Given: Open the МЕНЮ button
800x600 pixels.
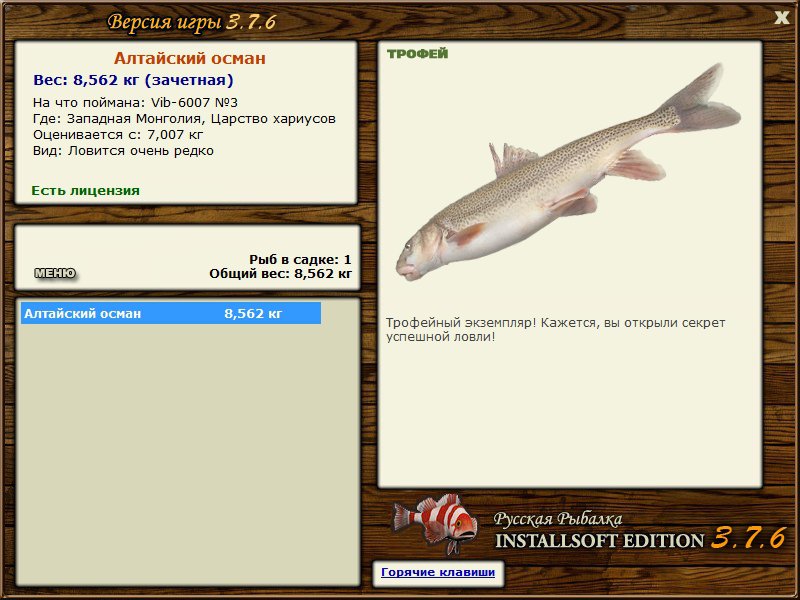Looking at the screenshot, I should coord(55,273).
